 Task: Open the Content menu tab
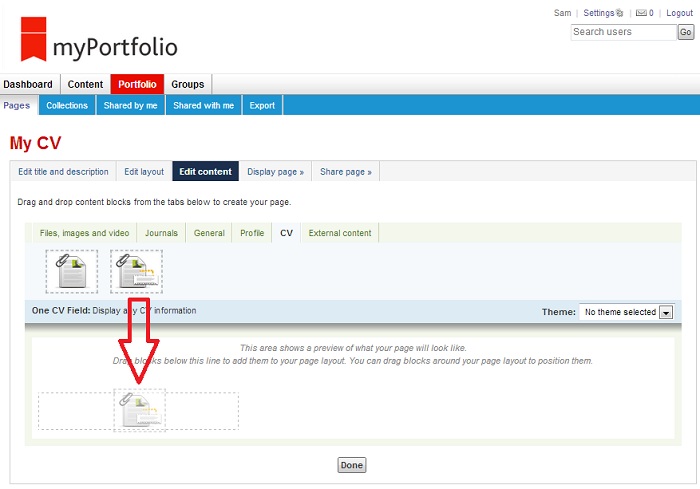click(85, 84)
